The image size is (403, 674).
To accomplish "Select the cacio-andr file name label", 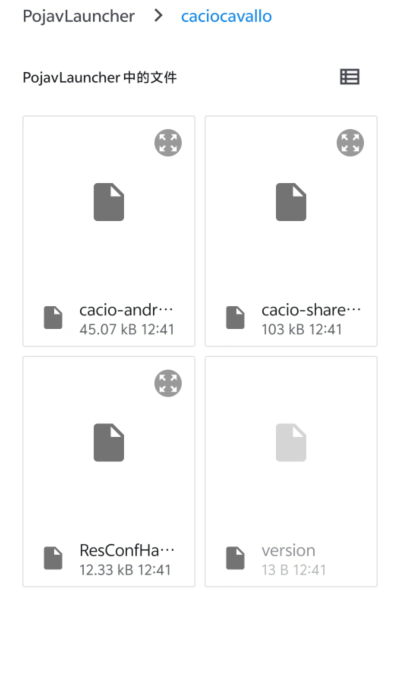I will pyautogui.click(x=126, y=310).
